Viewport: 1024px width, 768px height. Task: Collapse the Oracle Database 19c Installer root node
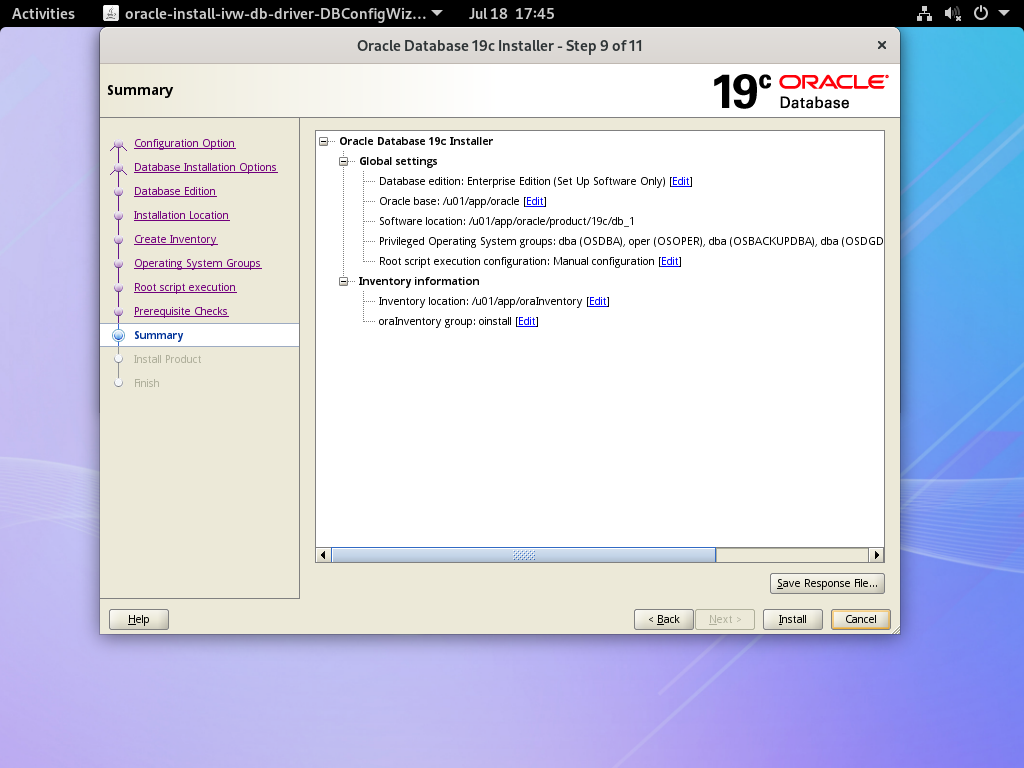[323, 141]
